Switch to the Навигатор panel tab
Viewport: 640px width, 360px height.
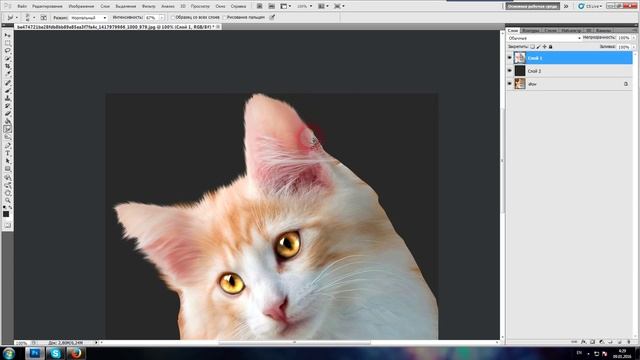click(571, 31)
